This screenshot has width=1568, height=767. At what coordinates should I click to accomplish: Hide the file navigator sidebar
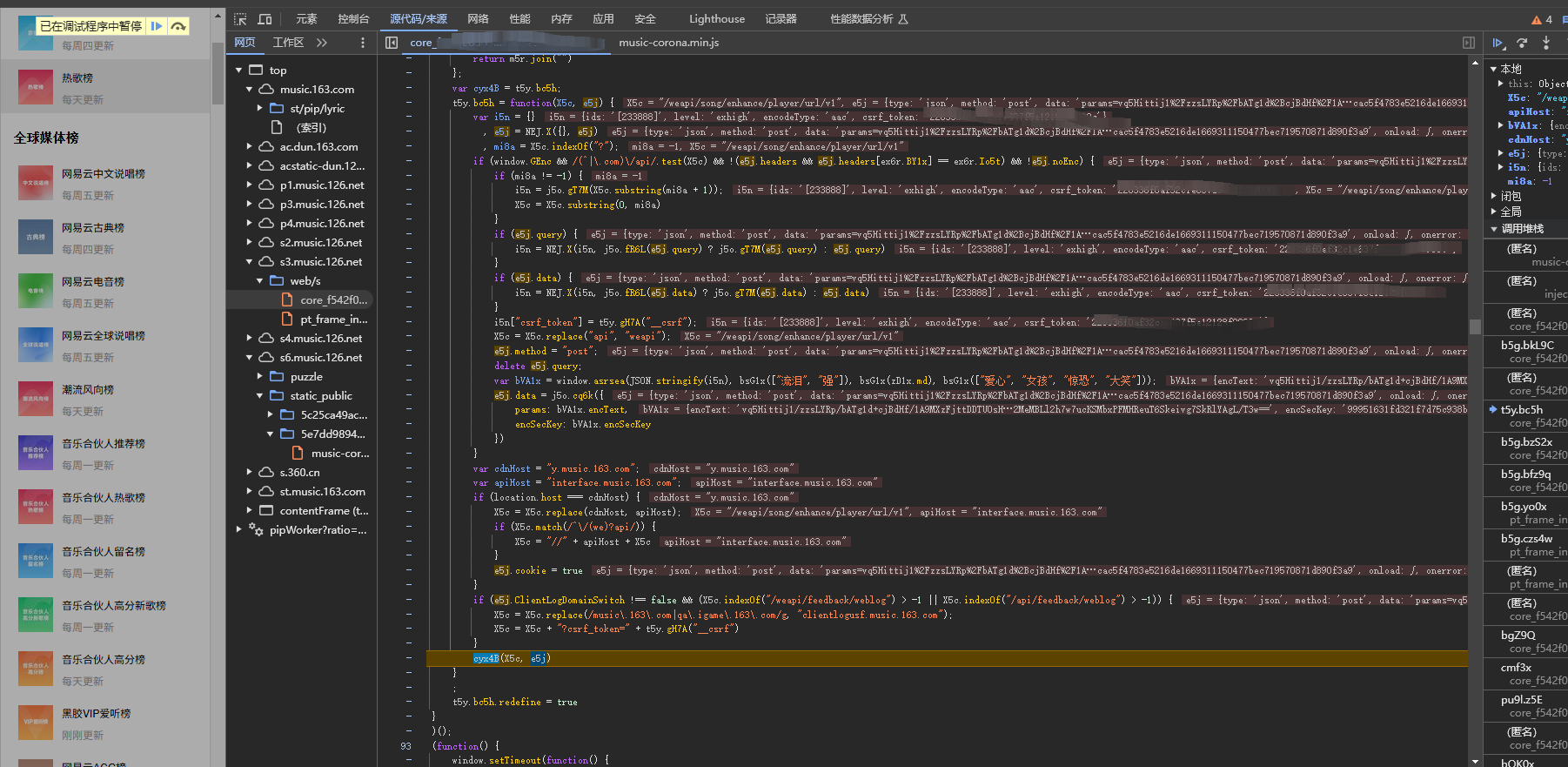pos(392,43)
